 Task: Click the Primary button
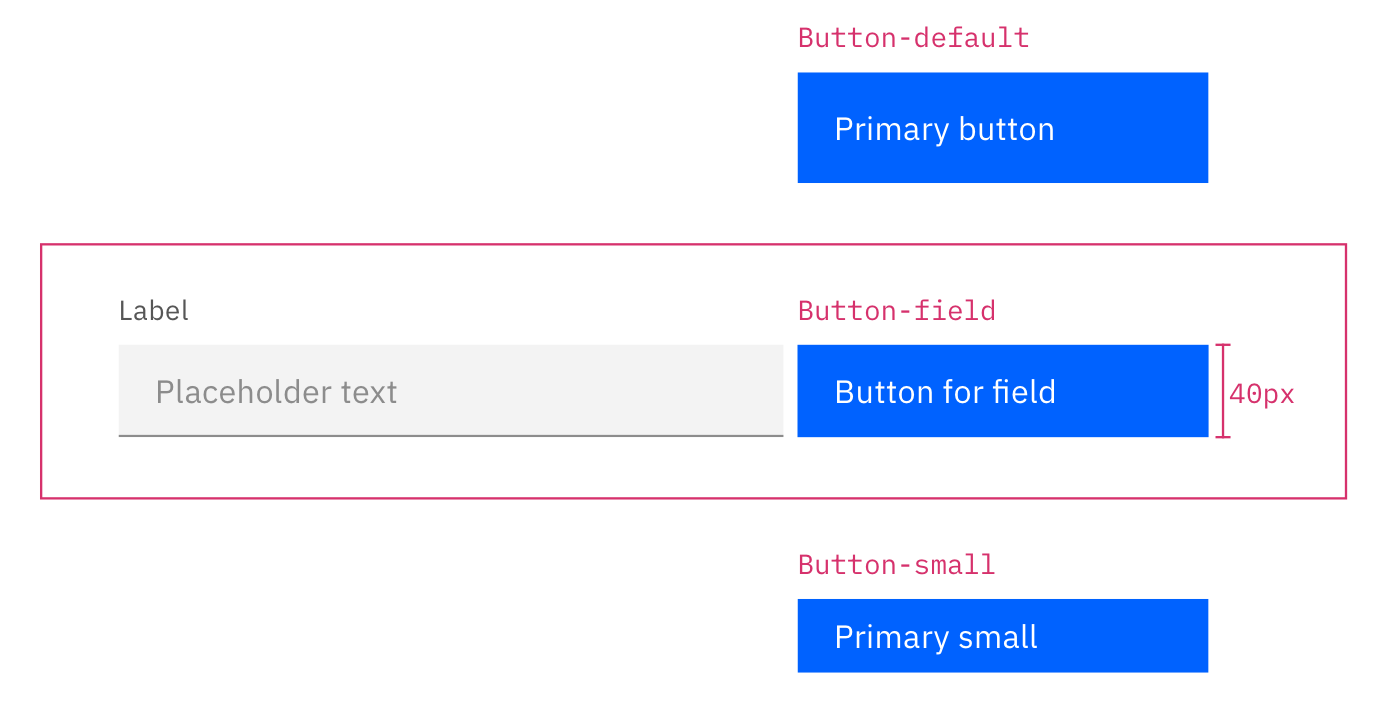pyautogui.click(x=1002, y=128)
